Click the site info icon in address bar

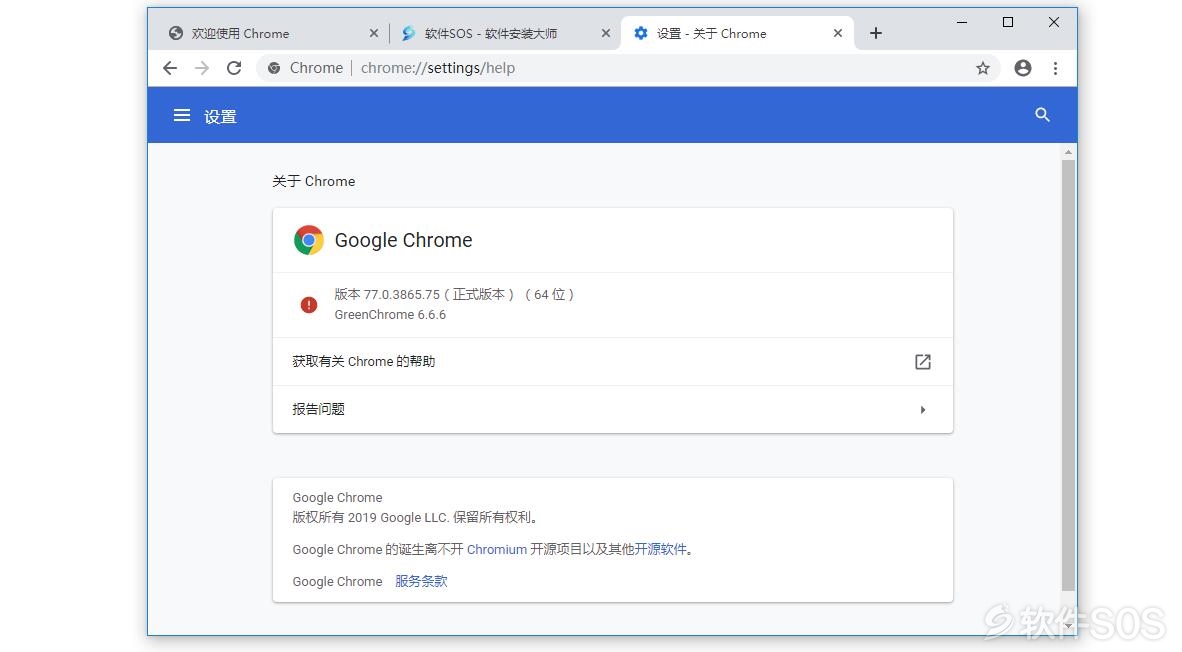274,68
